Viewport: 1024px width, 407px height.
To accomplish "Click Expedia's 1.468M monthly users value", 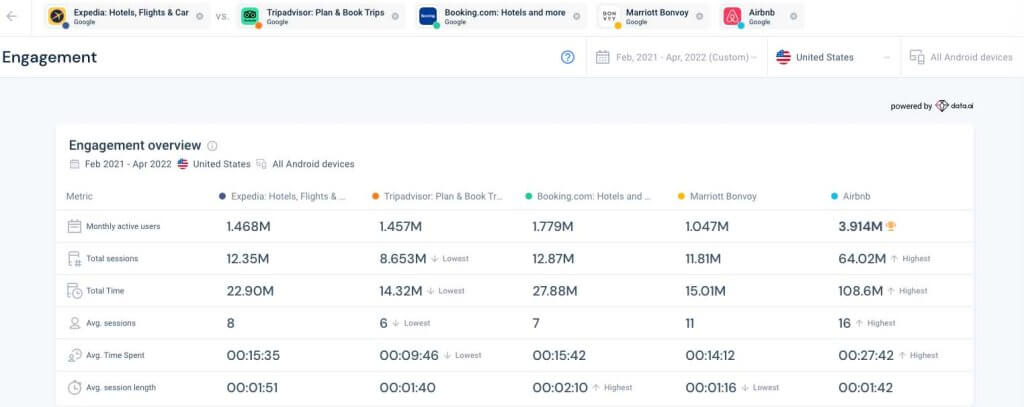I will point(248,227).
